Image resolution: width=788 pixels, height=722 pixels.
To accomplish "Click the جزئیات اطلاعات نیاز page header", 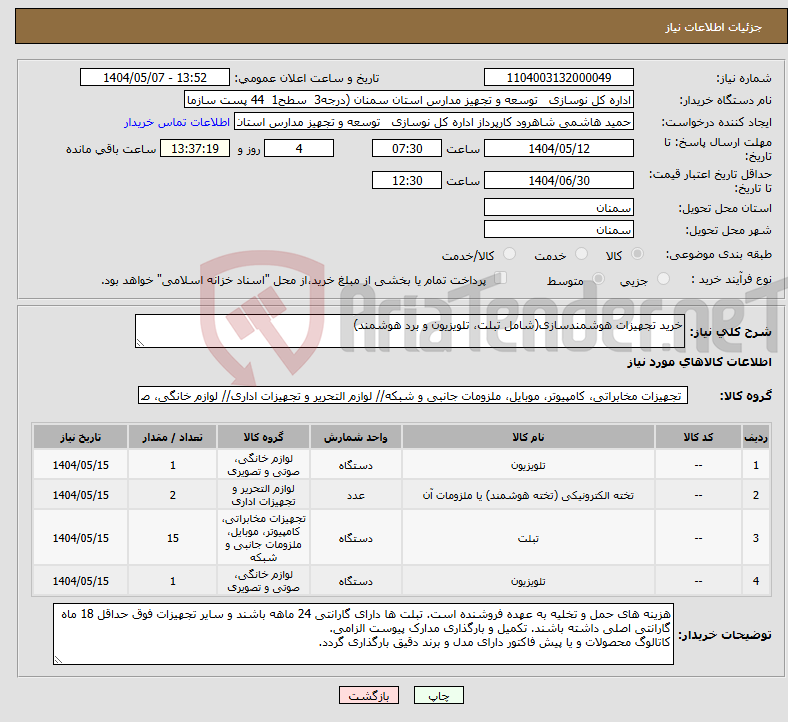I will point(713,27).
